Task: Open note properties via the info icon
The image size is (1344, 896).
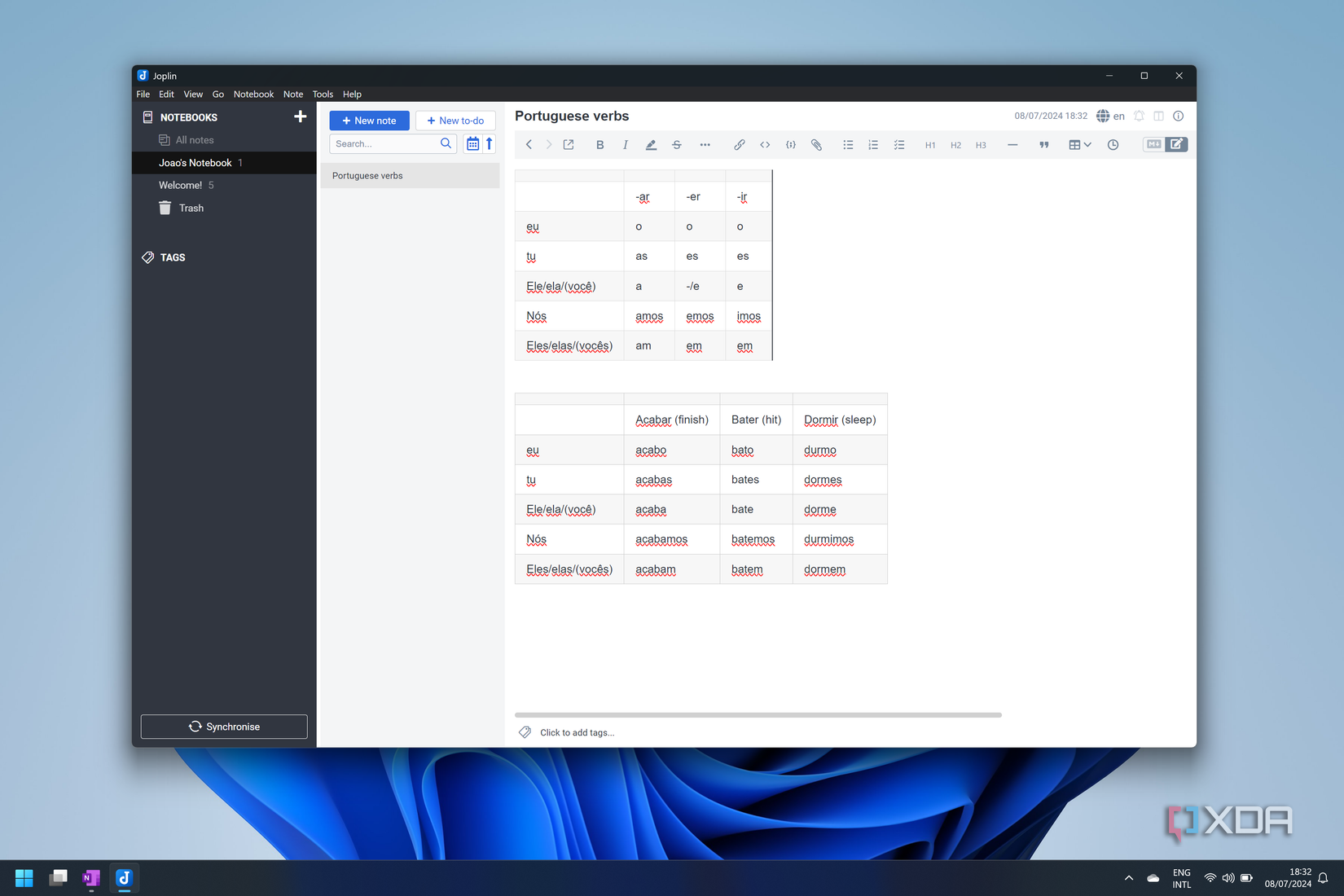Action: point(1178,116)
